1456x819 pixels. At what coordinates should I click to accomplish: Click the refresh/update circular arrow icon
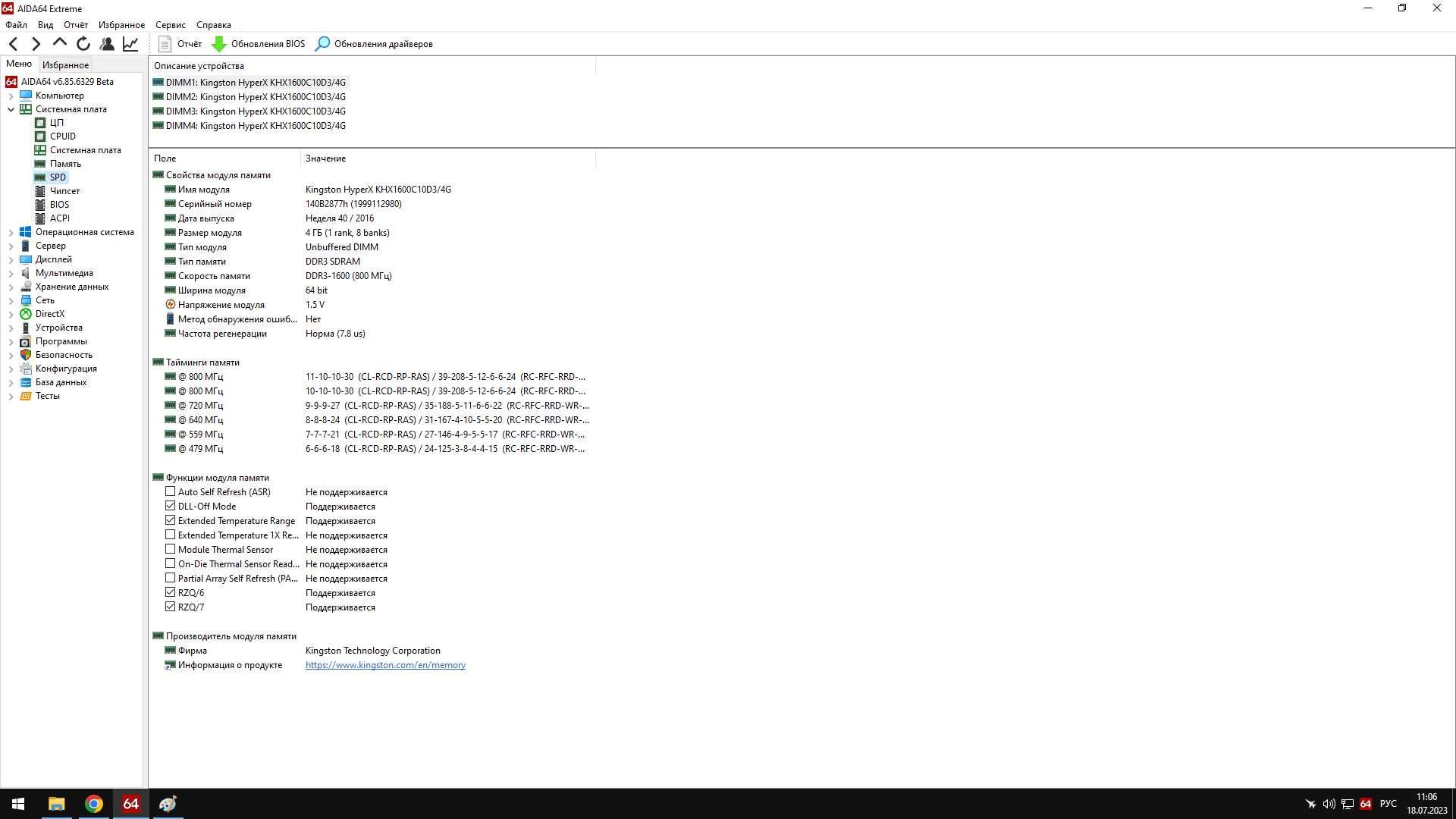click(84, 44)
